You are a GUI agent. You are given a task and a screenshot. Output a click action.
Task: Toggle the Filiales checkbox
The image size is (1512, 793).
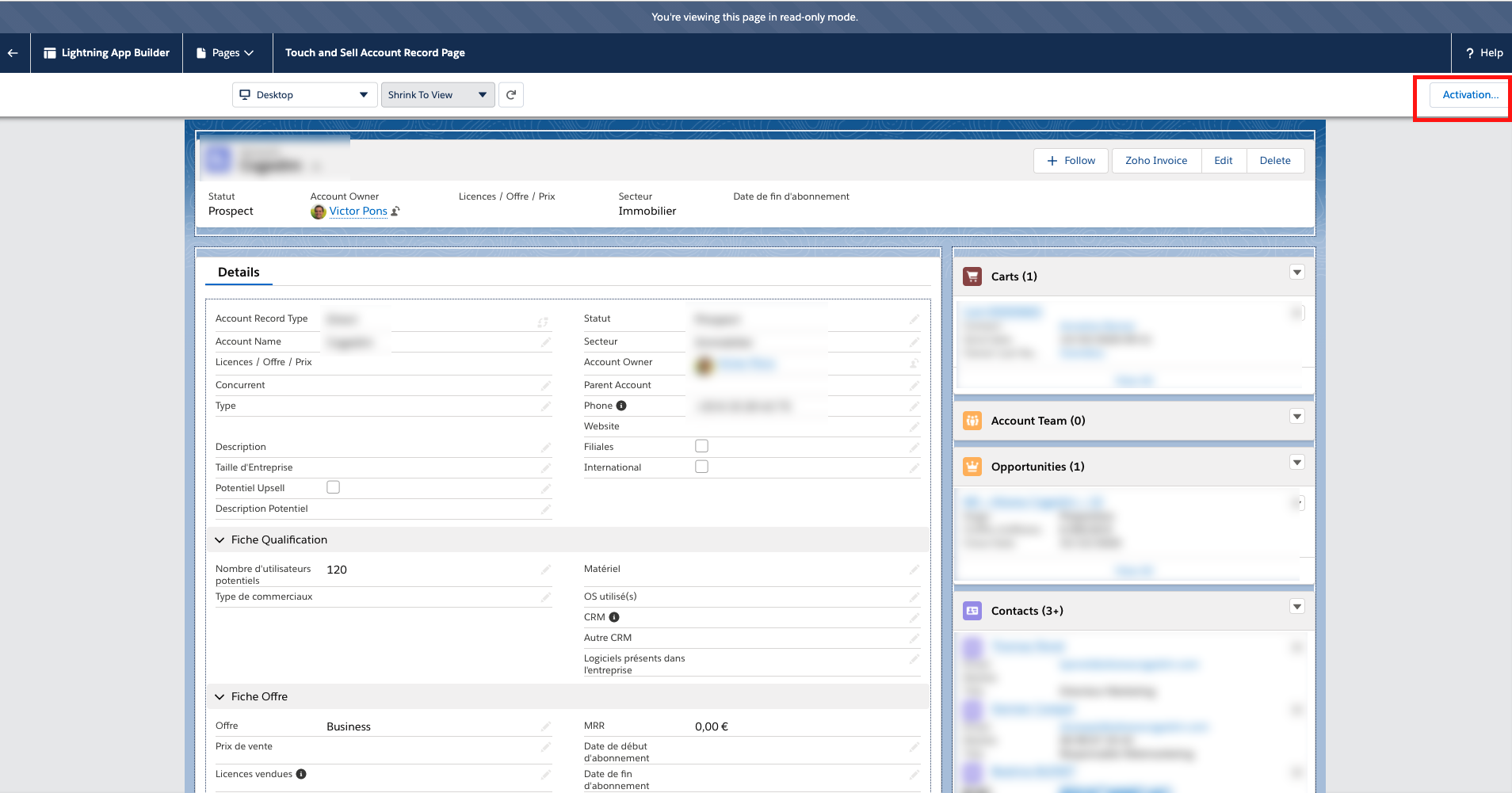tap(701, 446)
